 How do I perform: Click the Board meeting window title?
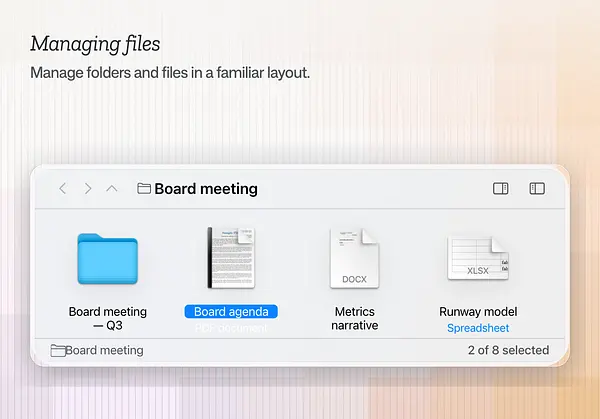pyautogui.click(x=206, y=189)
